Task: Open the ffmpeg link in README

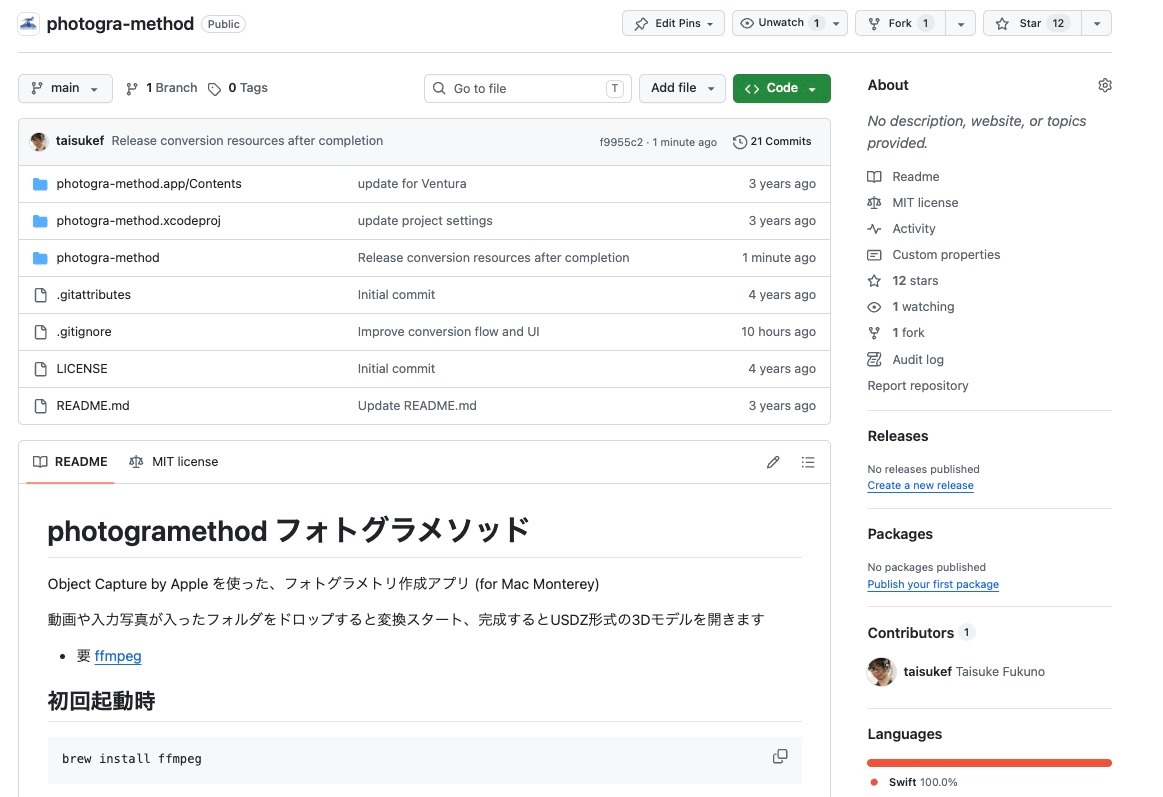Action: coord(118,656)
